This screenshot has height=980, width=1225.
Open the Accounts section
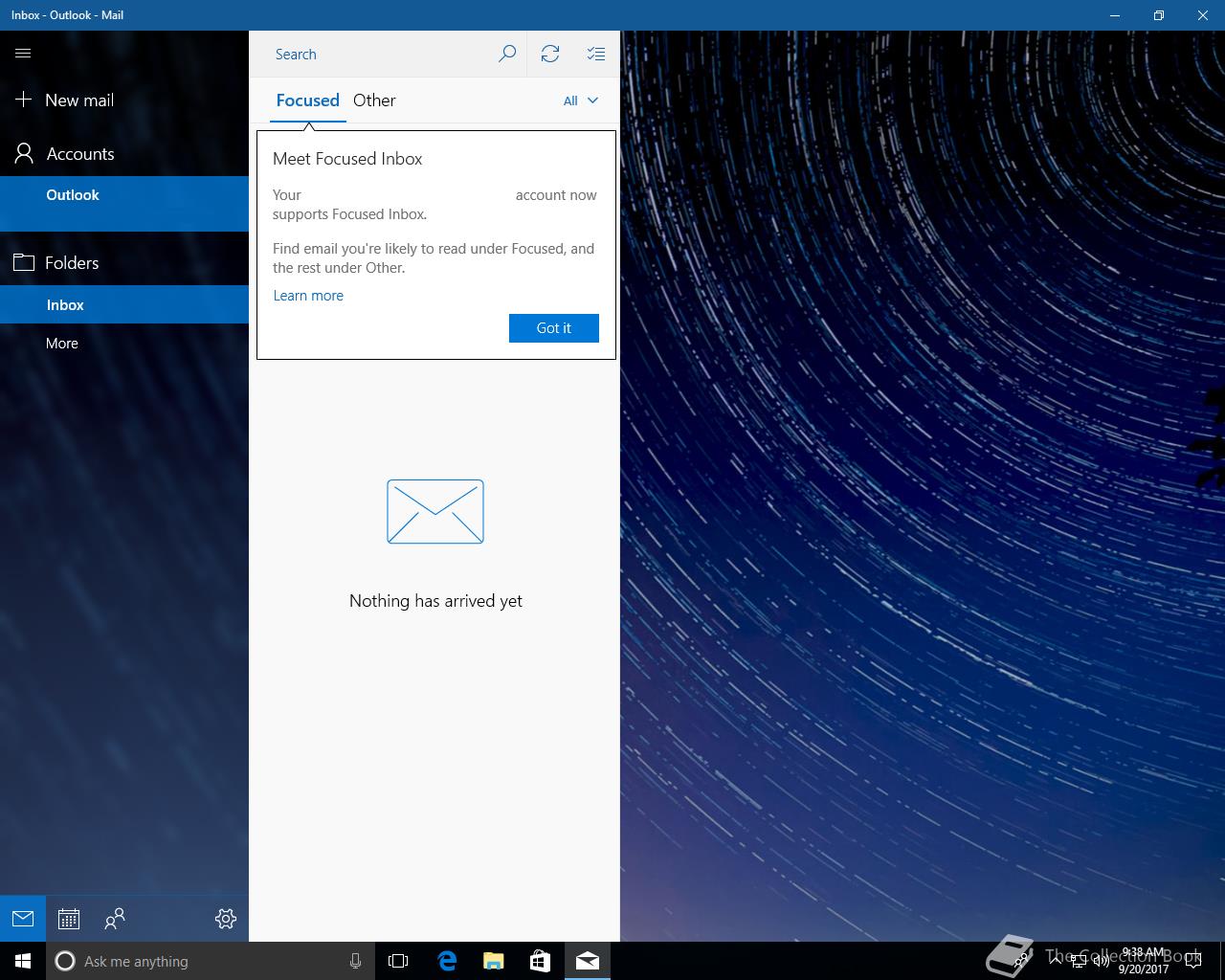tap(79, 154)
